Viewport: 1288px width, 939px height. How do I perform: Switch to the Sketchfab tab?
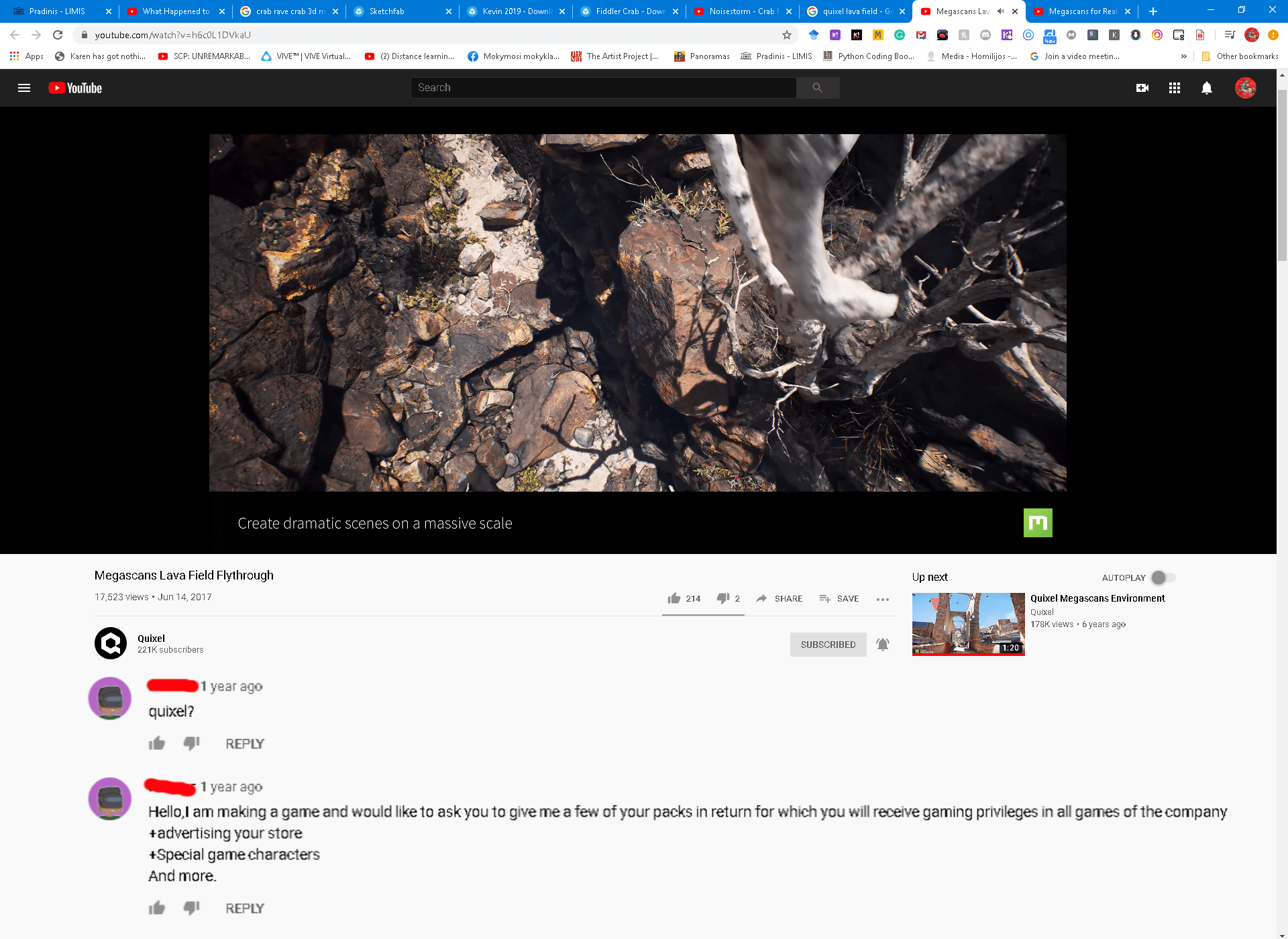(386, 11)
